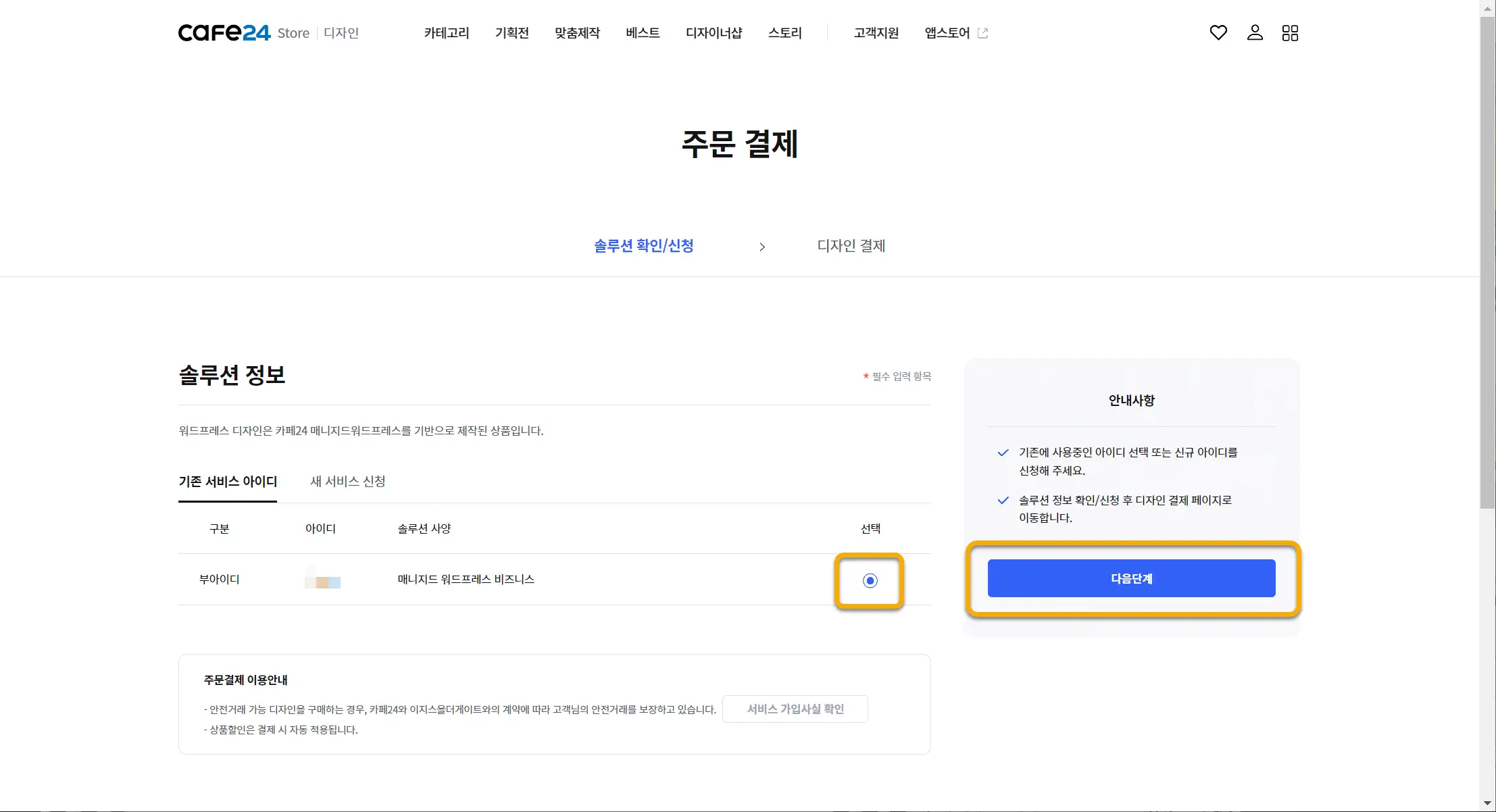
Task: Open the 카테고리 menu
Action: 446,32
